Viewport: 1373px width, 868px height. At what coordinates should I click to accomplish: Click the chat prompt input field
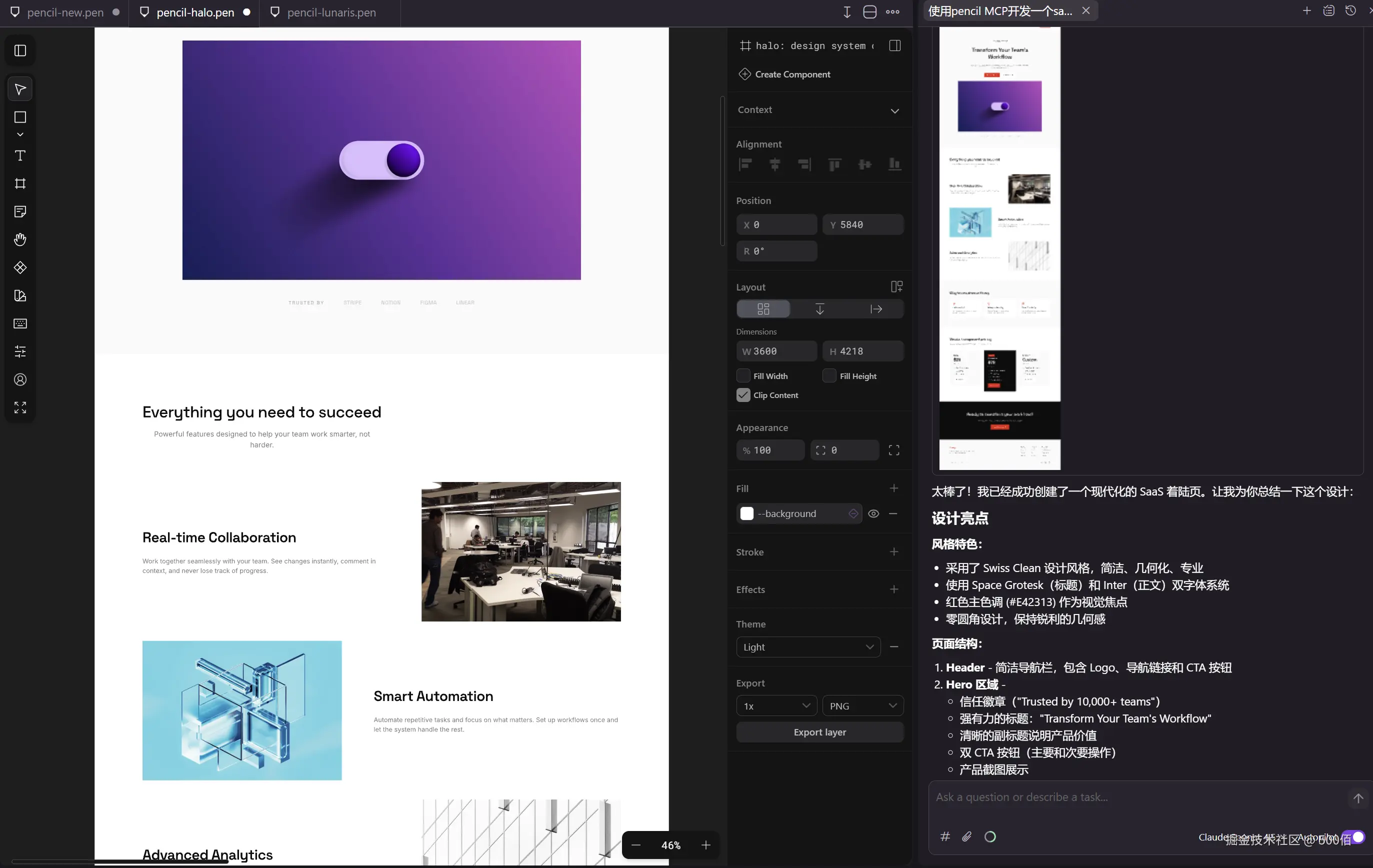coord(1134,797)
